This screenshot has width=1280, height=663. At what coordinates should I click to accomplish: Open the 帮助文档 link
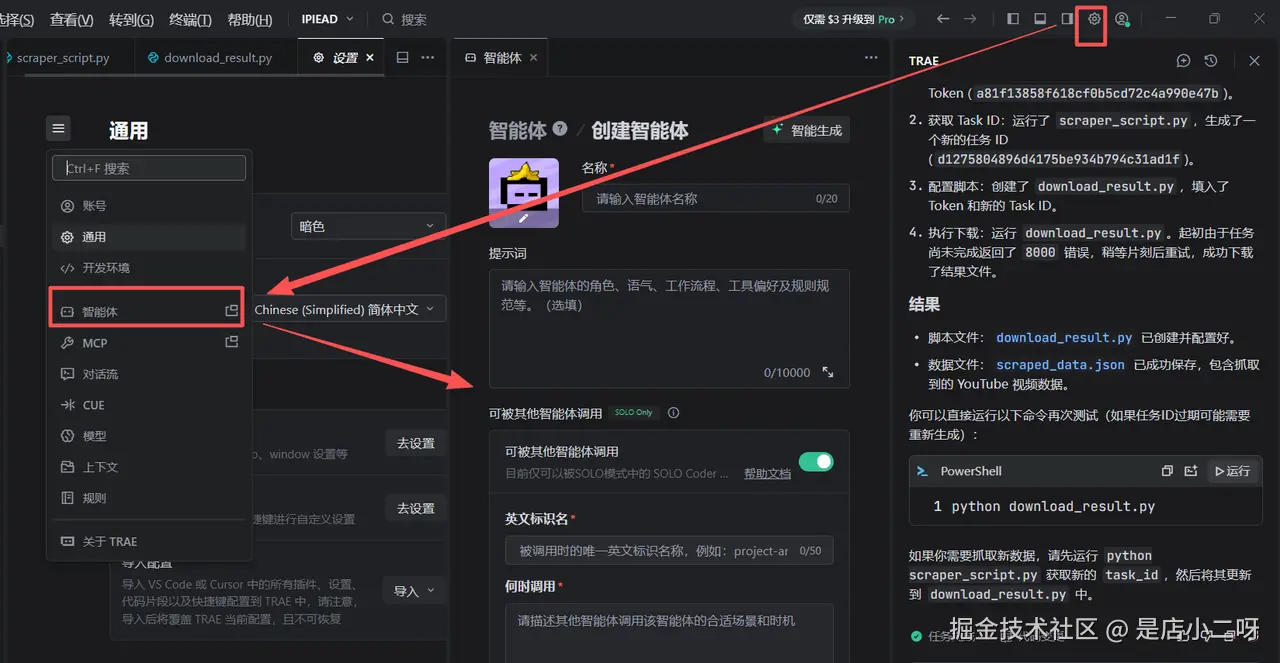pyautogui.click(x=767, y=473)
